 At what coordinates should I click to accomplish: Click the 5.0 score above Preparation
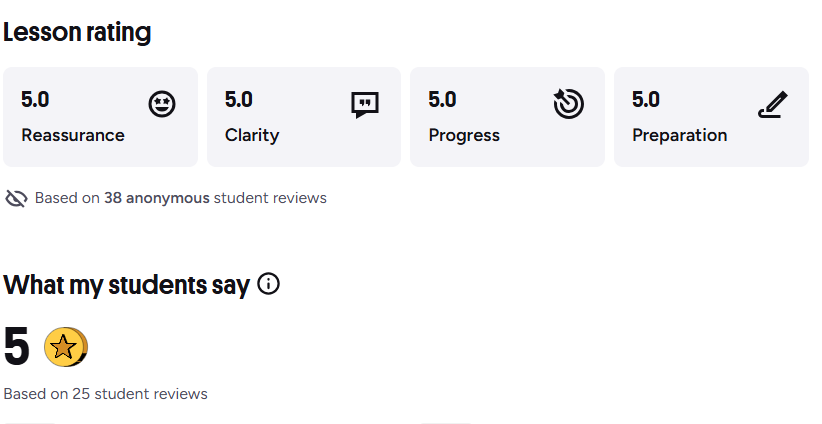(646, 99)
